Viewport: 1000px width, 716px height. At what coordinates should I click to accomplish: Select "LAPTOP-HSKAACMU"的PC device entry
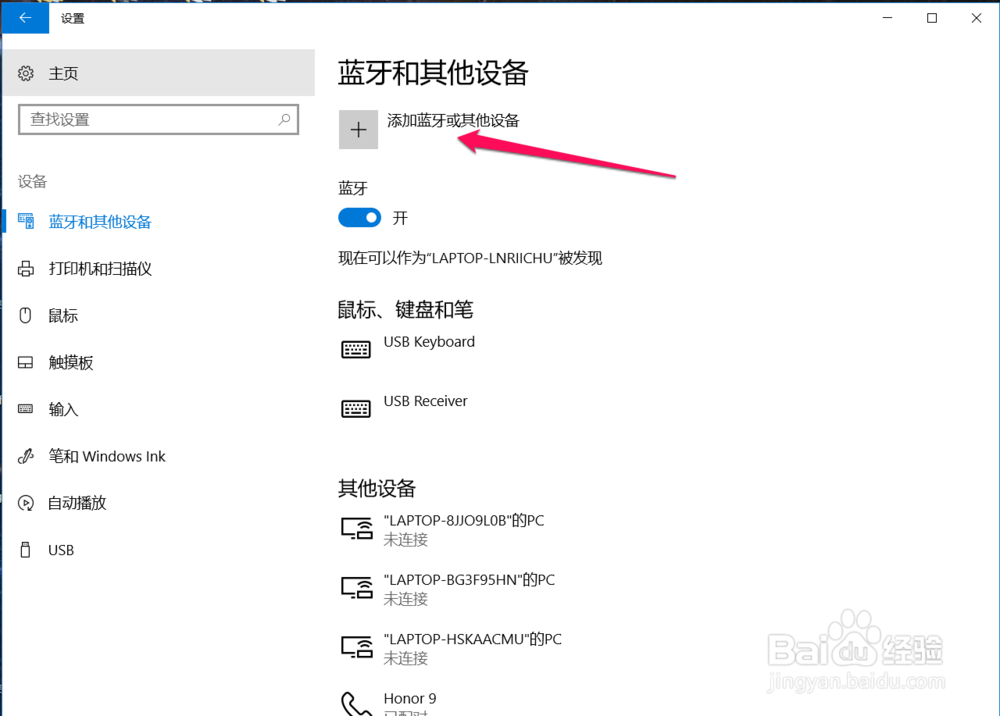(x=473, y=639)
